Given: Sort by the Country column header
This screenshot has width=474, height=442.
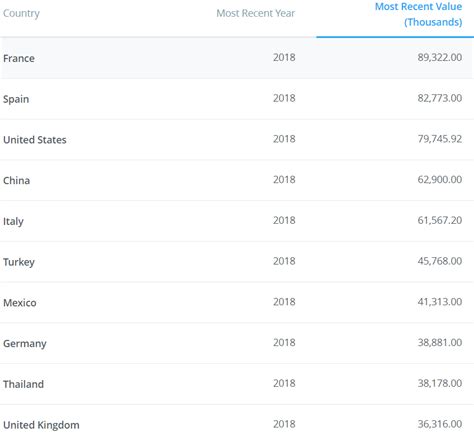Looking at the screenshot, I should coord(21,14).
